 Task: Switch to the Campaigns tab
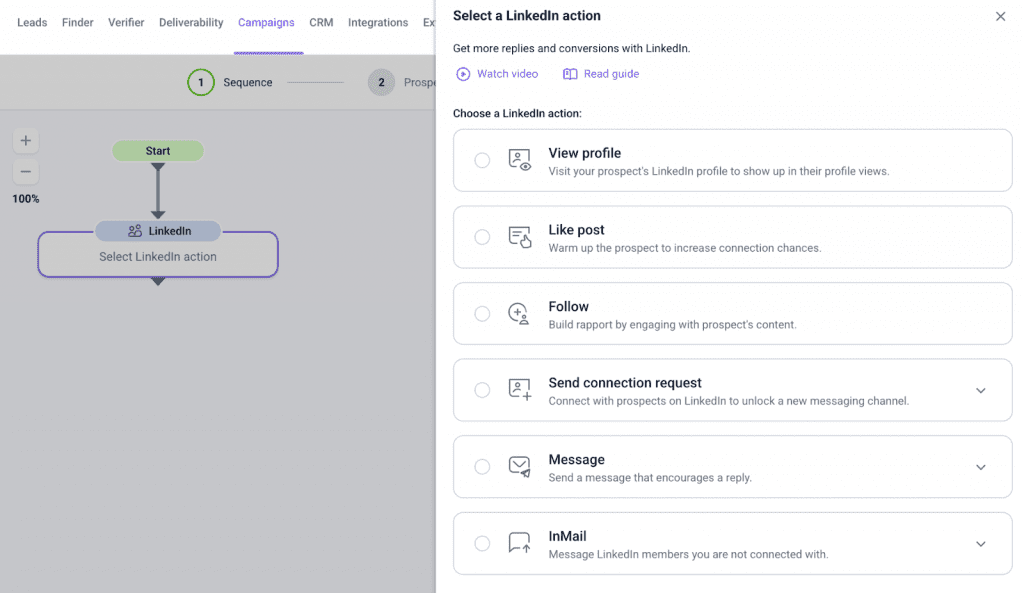pyautogui.click(x=266, y=22)
